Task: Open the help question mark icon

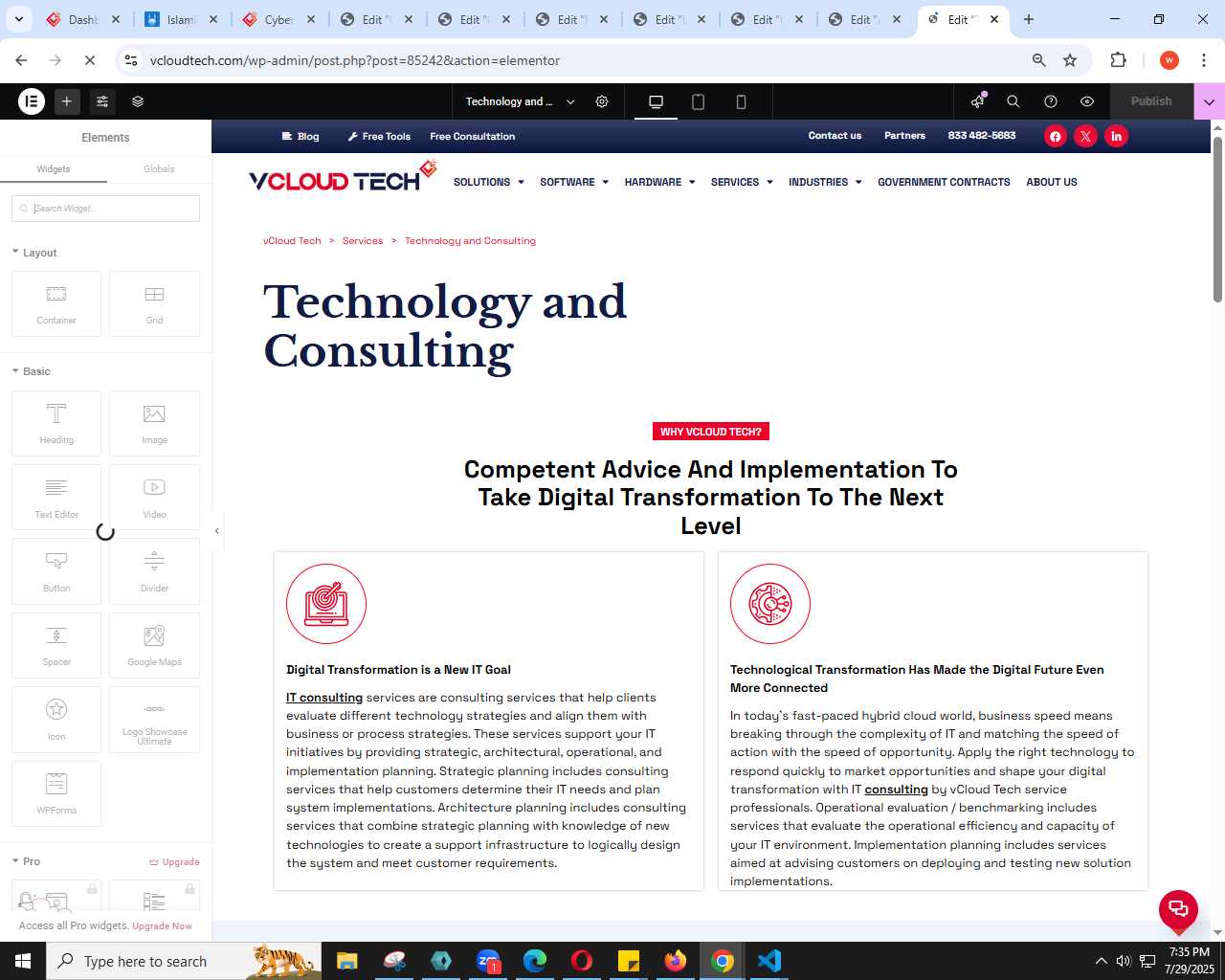Action: 1051,101
